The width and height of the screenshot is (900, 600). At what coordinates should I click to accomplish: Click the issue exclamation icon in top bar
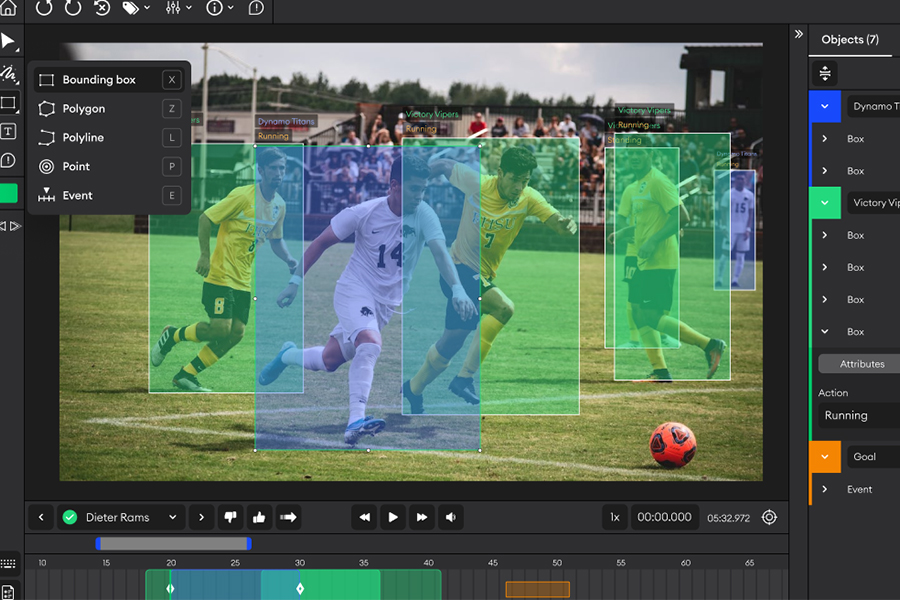256,8
